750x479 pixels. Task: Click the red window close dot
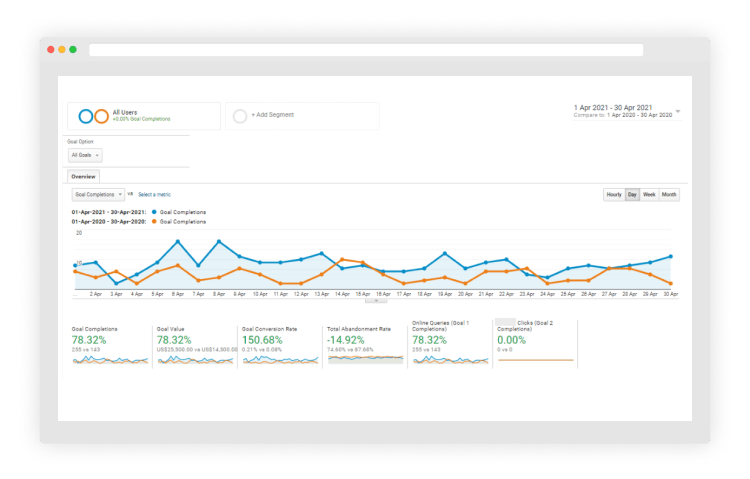[50, 49]
